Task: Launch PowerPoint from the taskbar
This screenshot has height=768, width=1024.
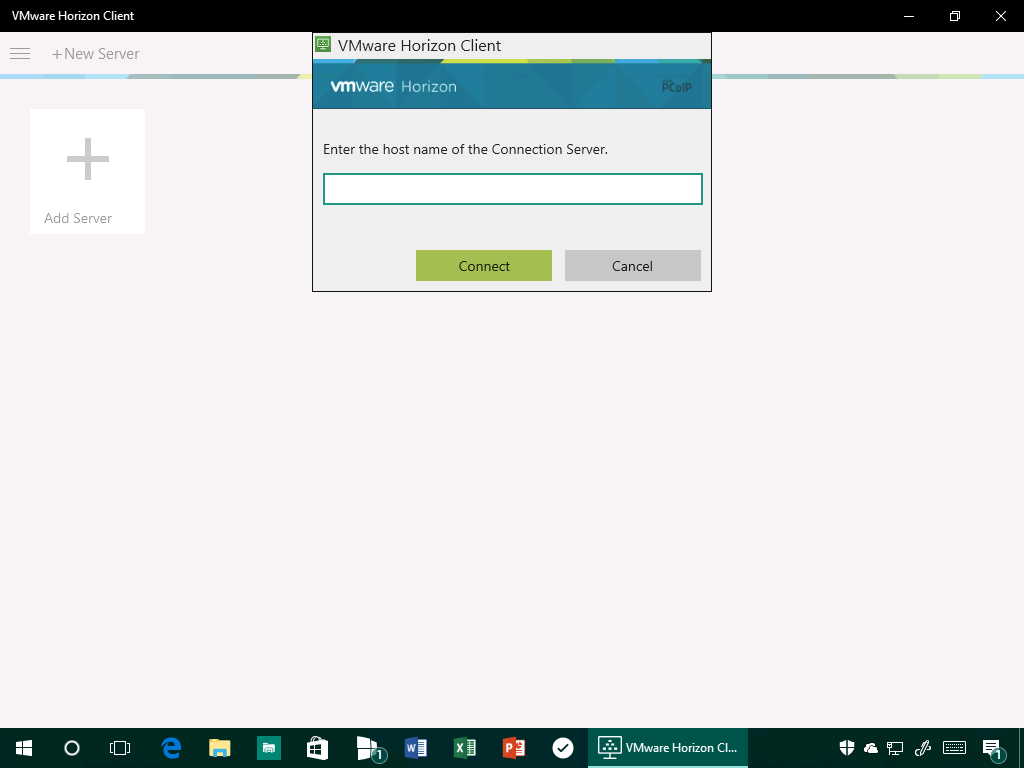Action: pos(514,748)
